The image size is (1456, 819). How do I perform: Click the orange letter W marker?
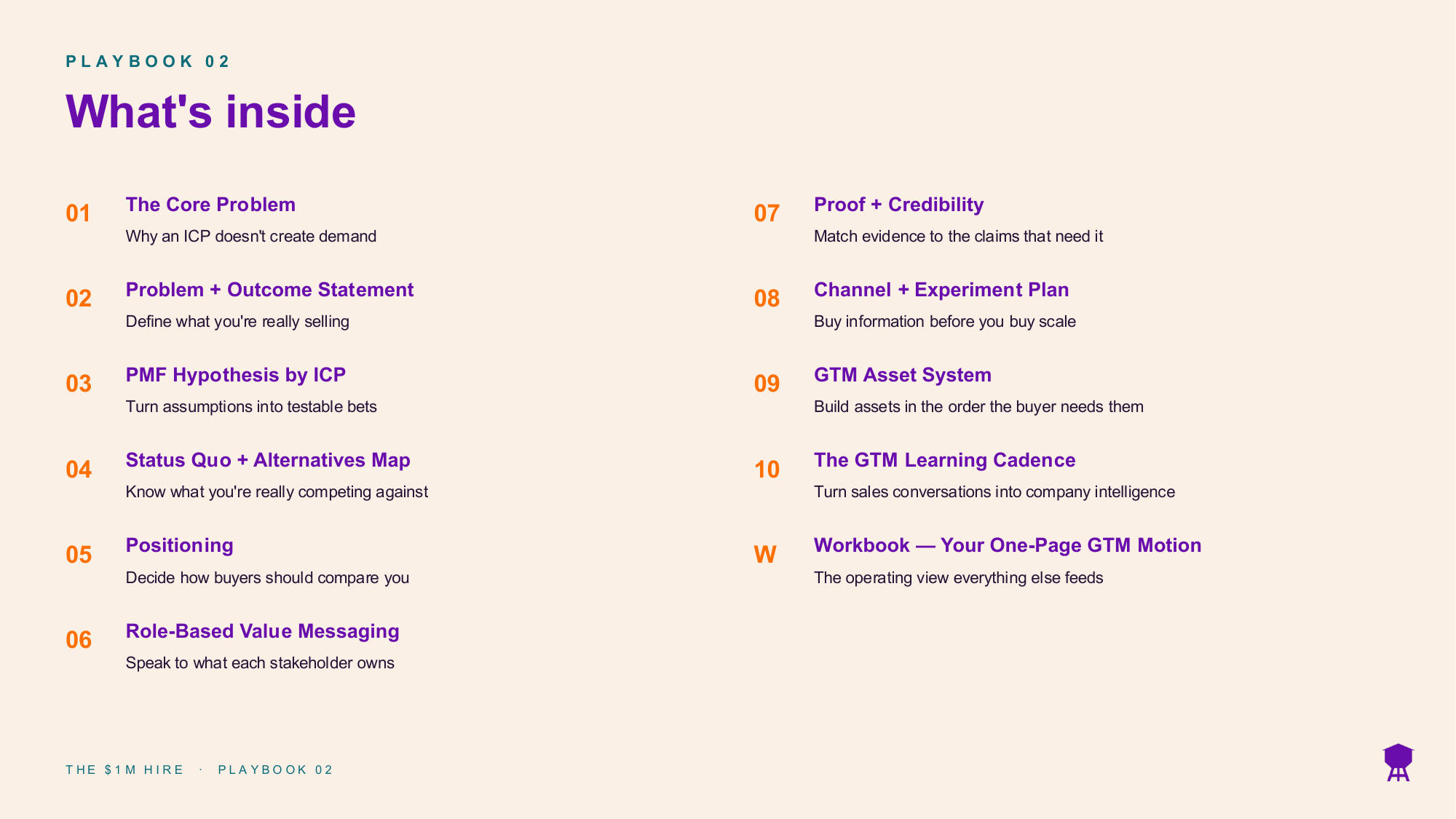765,555
